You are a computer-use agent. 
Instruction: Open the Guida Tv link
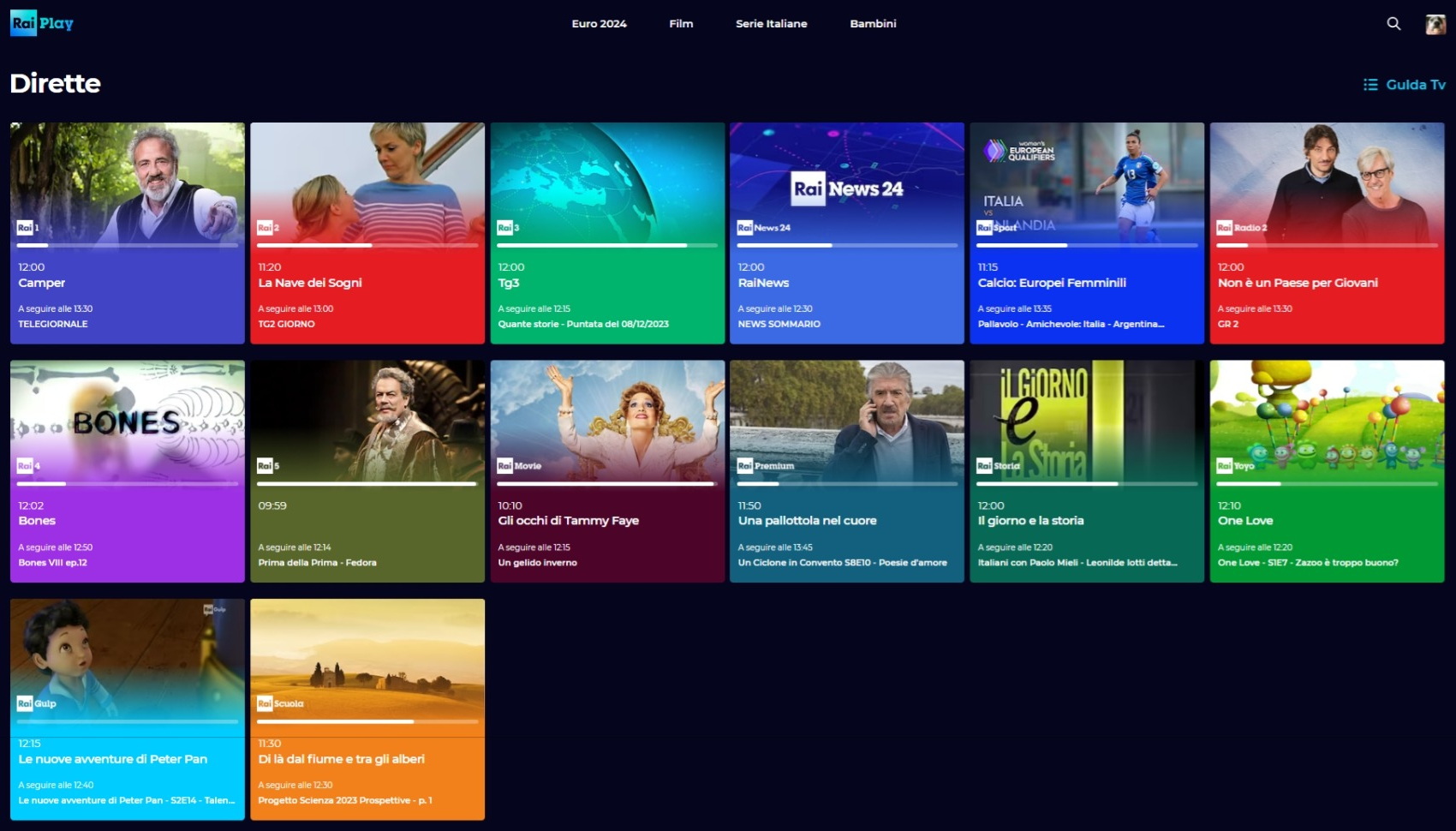click(1405, 85)
